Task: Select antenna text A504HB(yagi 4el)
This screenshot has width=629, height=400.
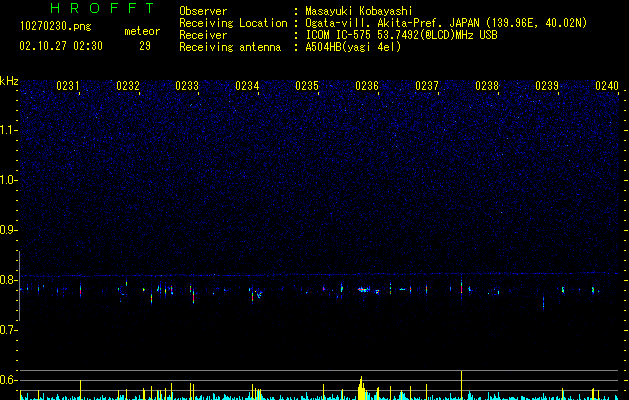Action: click(353, 47)
